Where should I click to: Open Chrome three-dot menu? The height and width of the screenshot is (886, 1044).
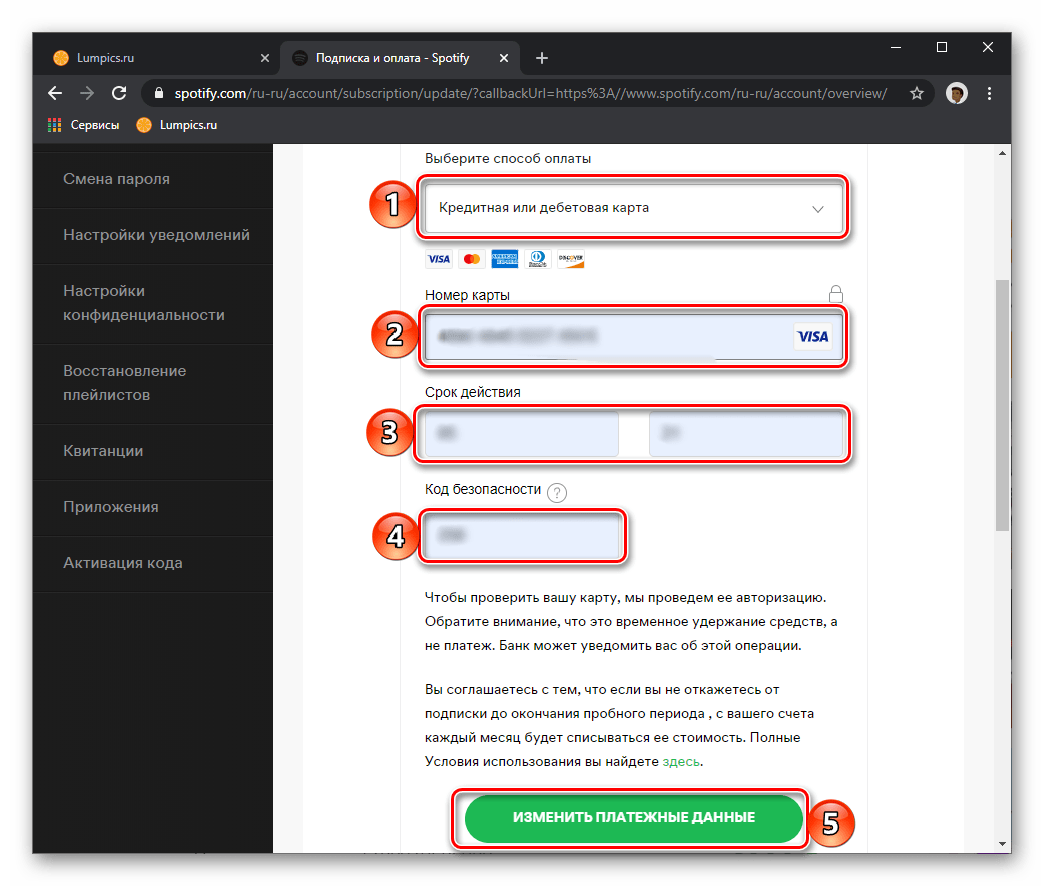990,93
